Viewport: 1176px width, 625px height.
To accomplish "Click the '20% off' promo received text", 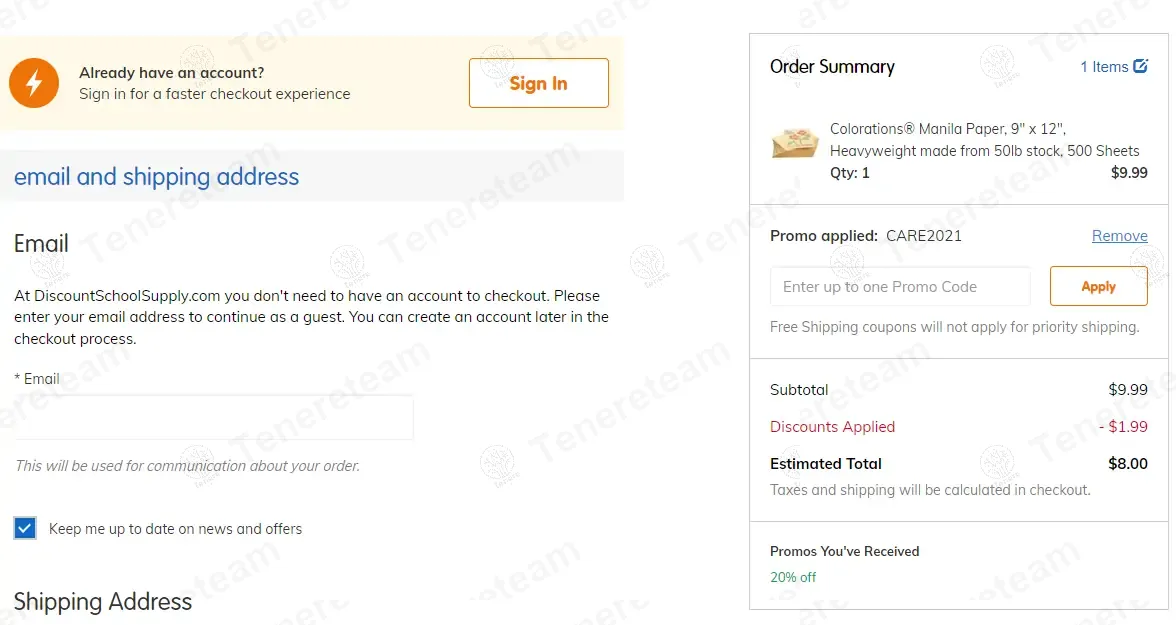I will [793, 577].
